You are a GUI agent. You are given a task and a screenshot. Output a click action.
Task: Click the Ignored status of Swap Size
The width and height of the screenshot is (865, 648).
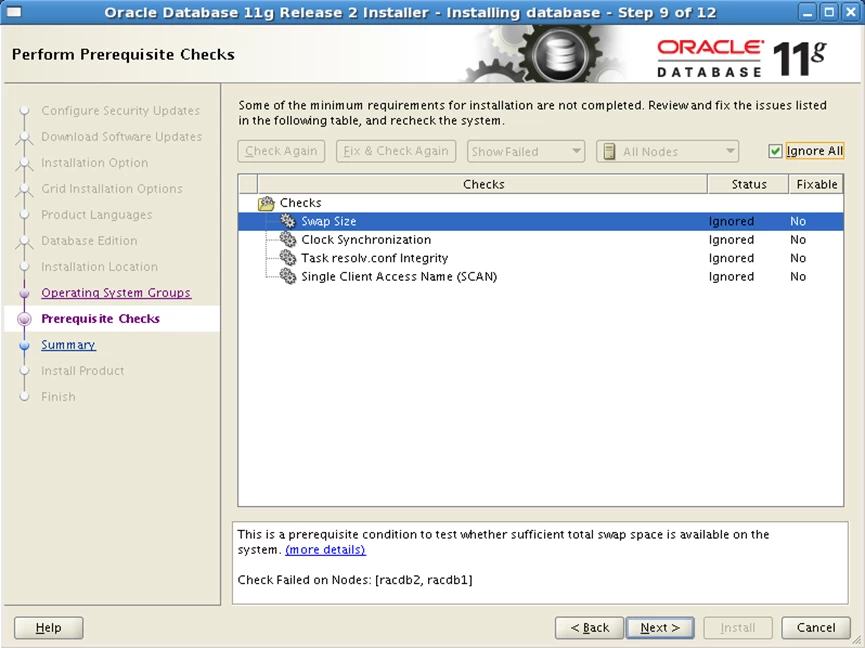[x=731, y=221]
